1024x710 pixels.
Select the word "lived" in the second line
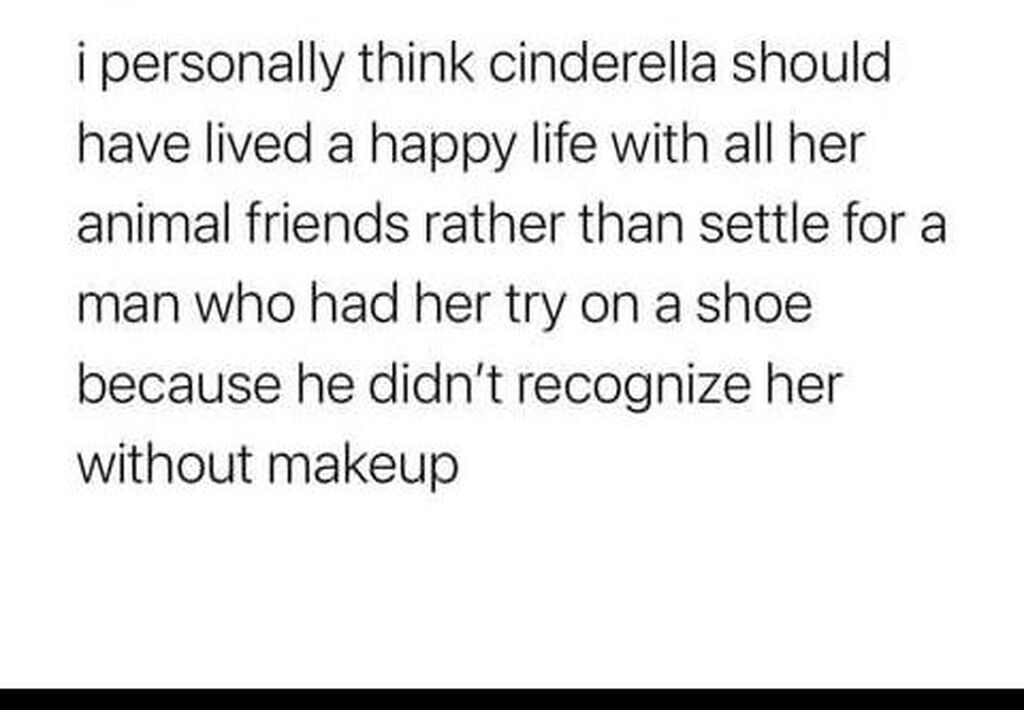coord(259,142)
